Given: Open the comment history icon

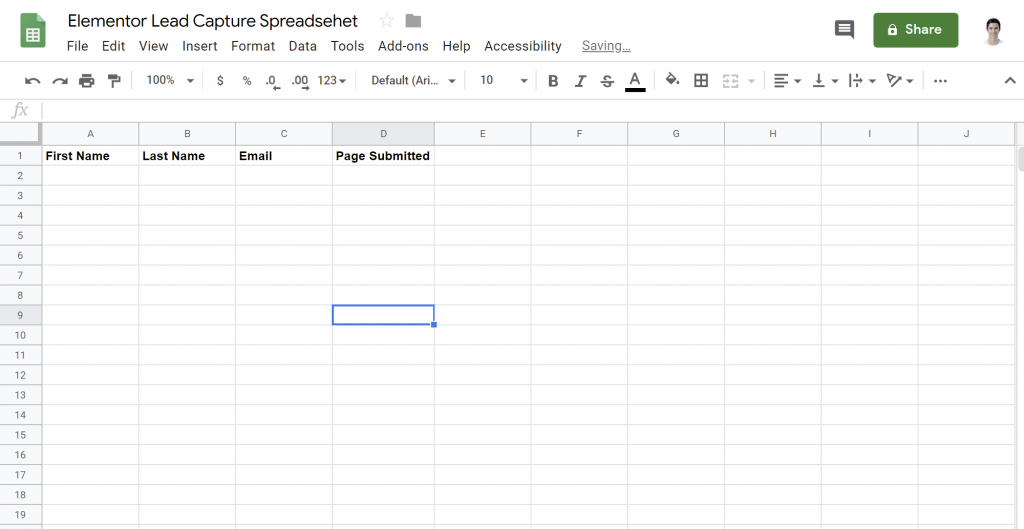Looking at the screenshot, I should pyautogui.click(x=844, y=30).
